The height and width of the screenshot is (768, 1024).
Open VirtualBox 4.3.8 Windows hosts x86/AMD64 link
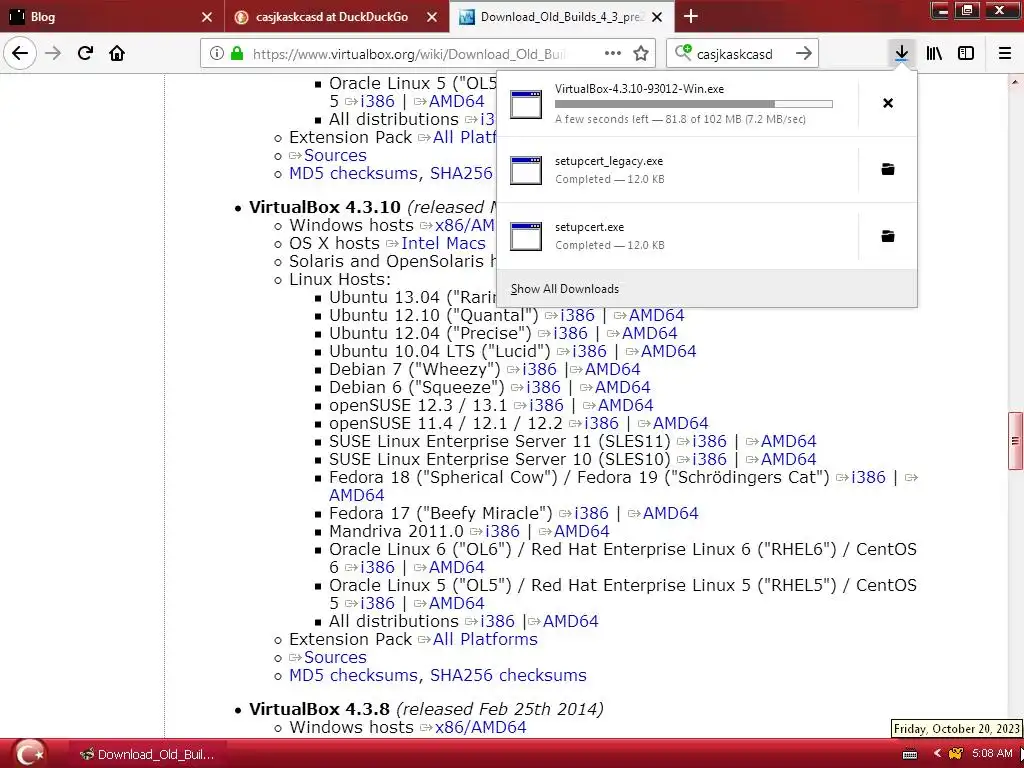480,728
